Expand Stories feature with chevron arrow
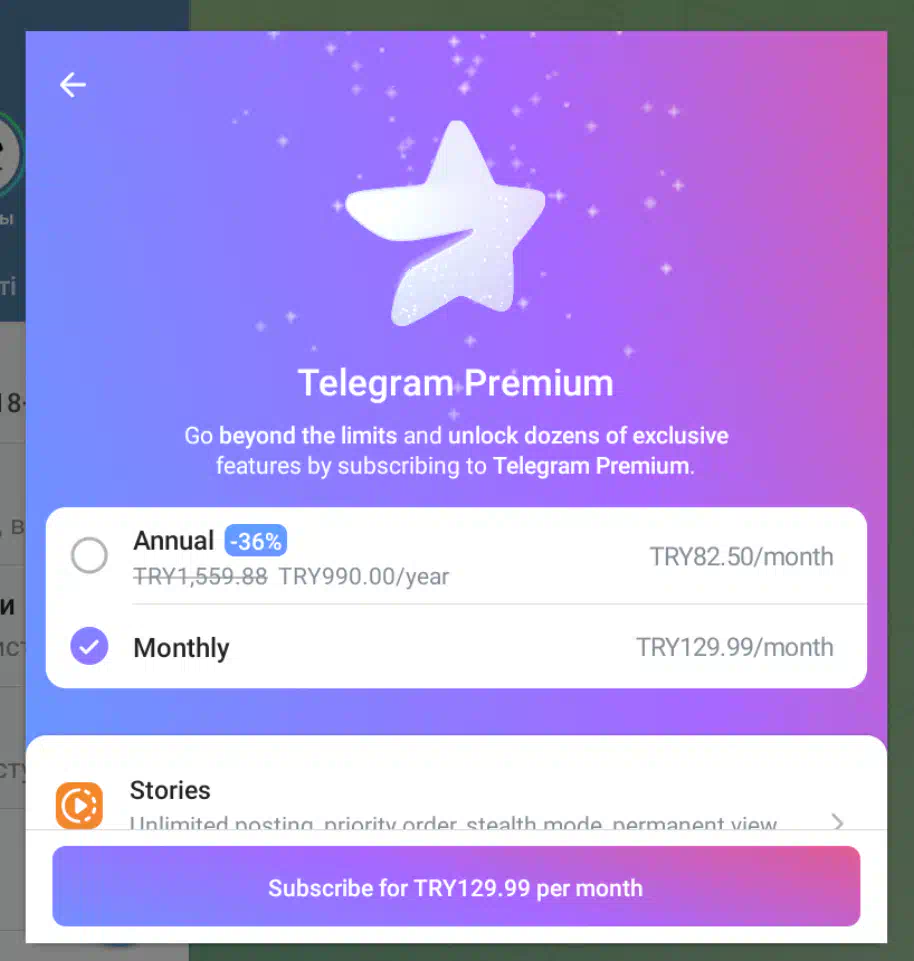Screen dimensions: 914x961 (x=837, y=821)
